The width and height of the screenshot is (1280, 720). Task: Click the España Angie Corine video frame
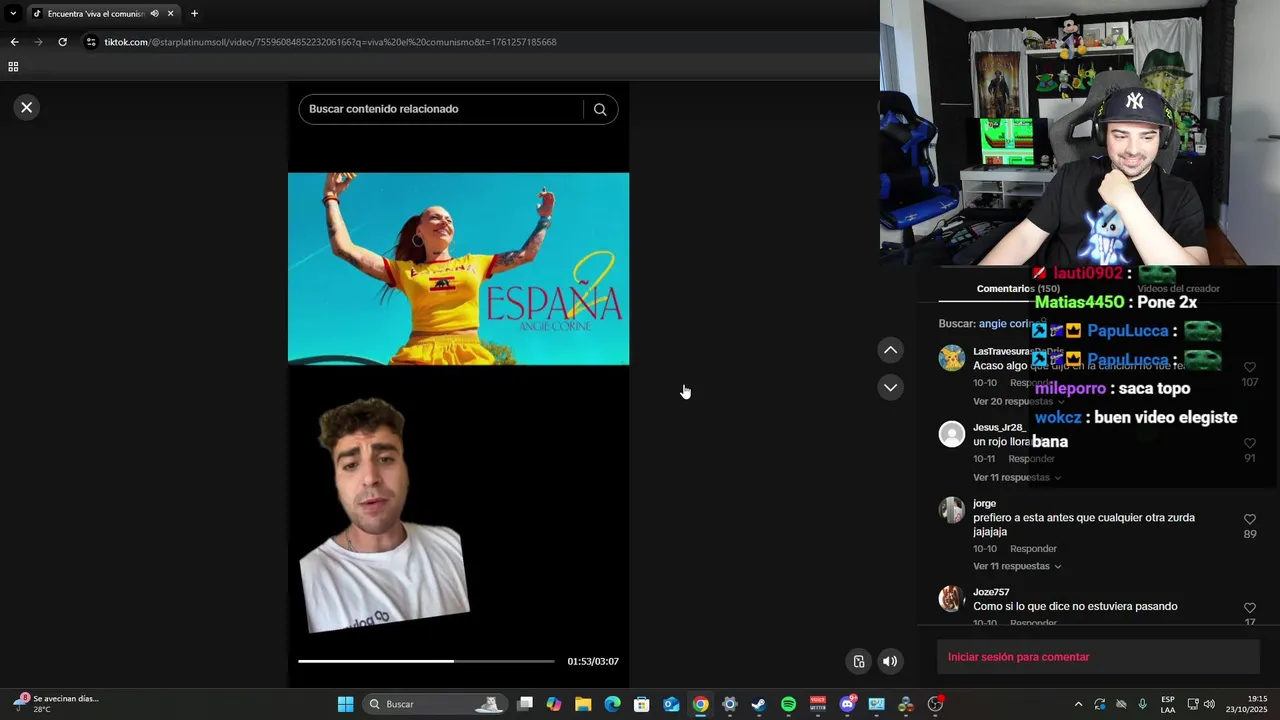pos(458,269)
